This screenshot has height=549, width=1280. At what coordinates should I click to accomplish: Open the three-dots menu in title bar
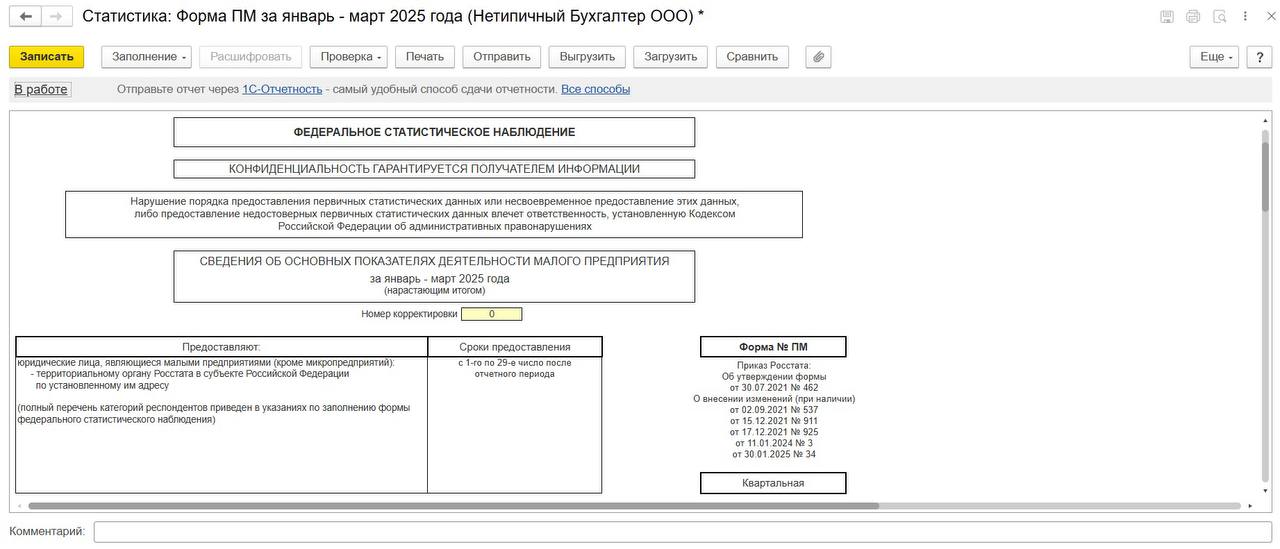pyautogui.click(x=1245, y=16)
